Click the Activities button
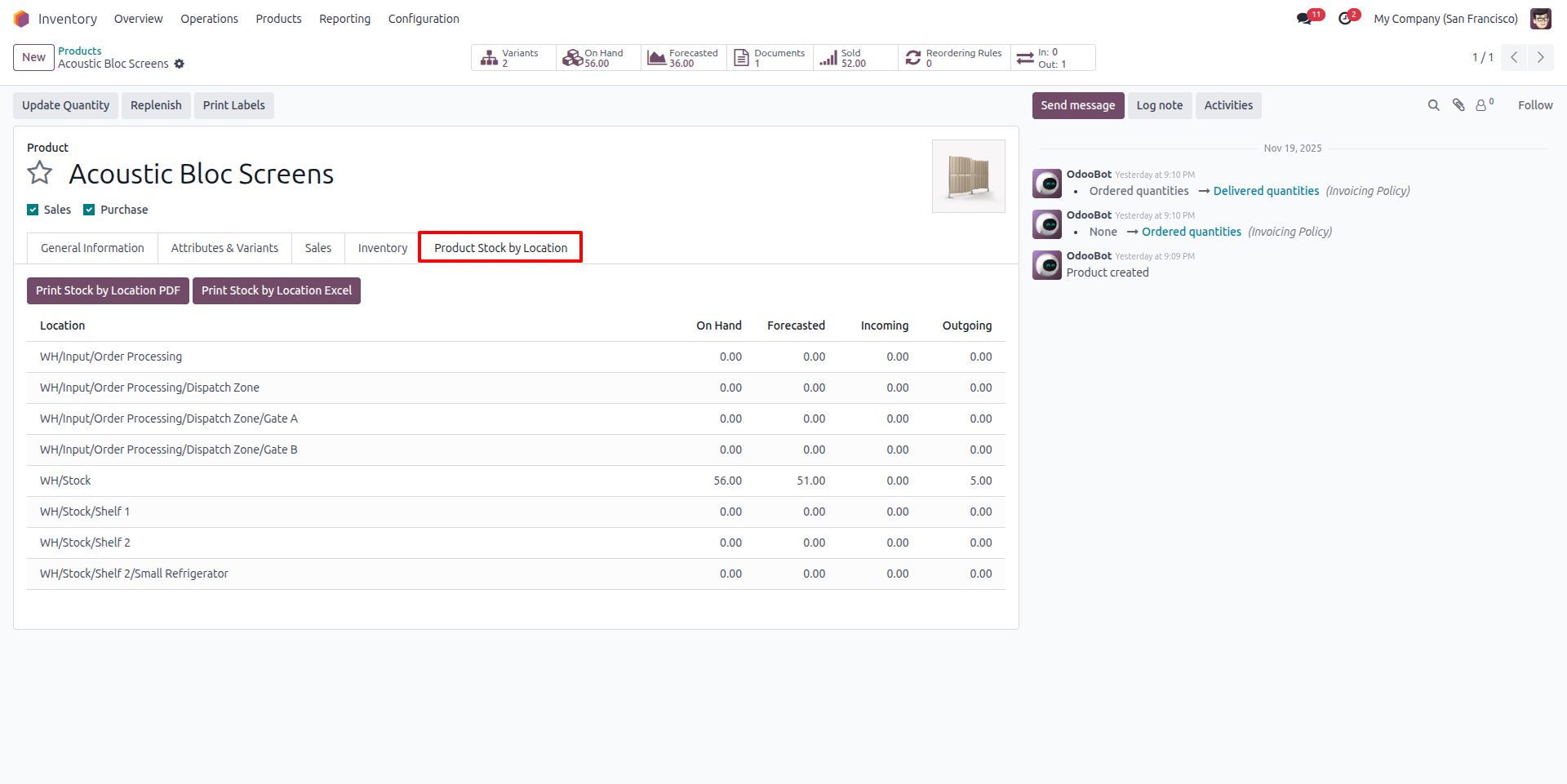This screenshot has width=1567, height=784. coord(1228,105)
